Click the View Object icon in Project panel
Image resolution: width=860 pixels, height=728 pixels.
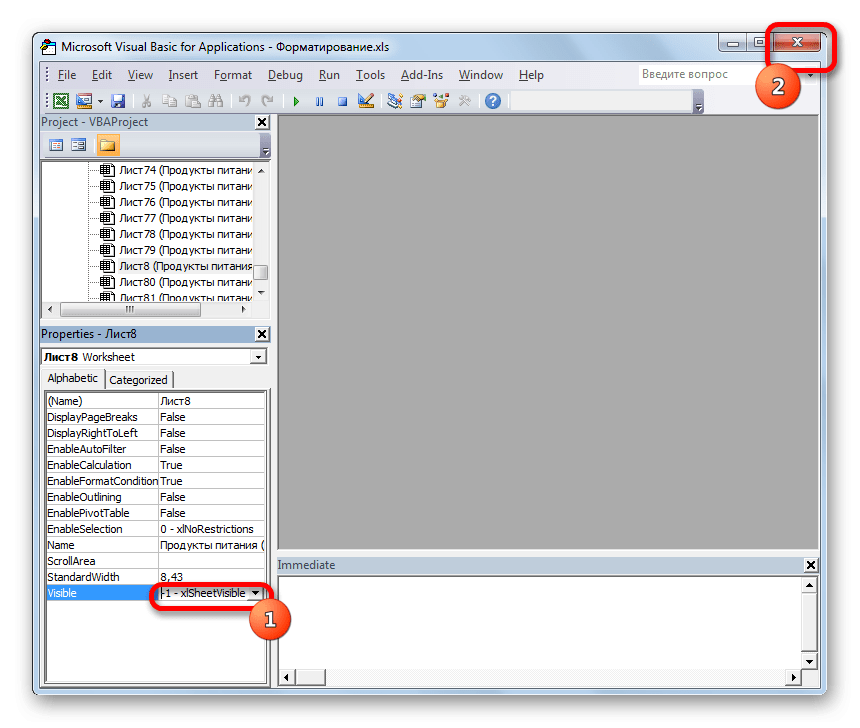[x=79, y=145]
